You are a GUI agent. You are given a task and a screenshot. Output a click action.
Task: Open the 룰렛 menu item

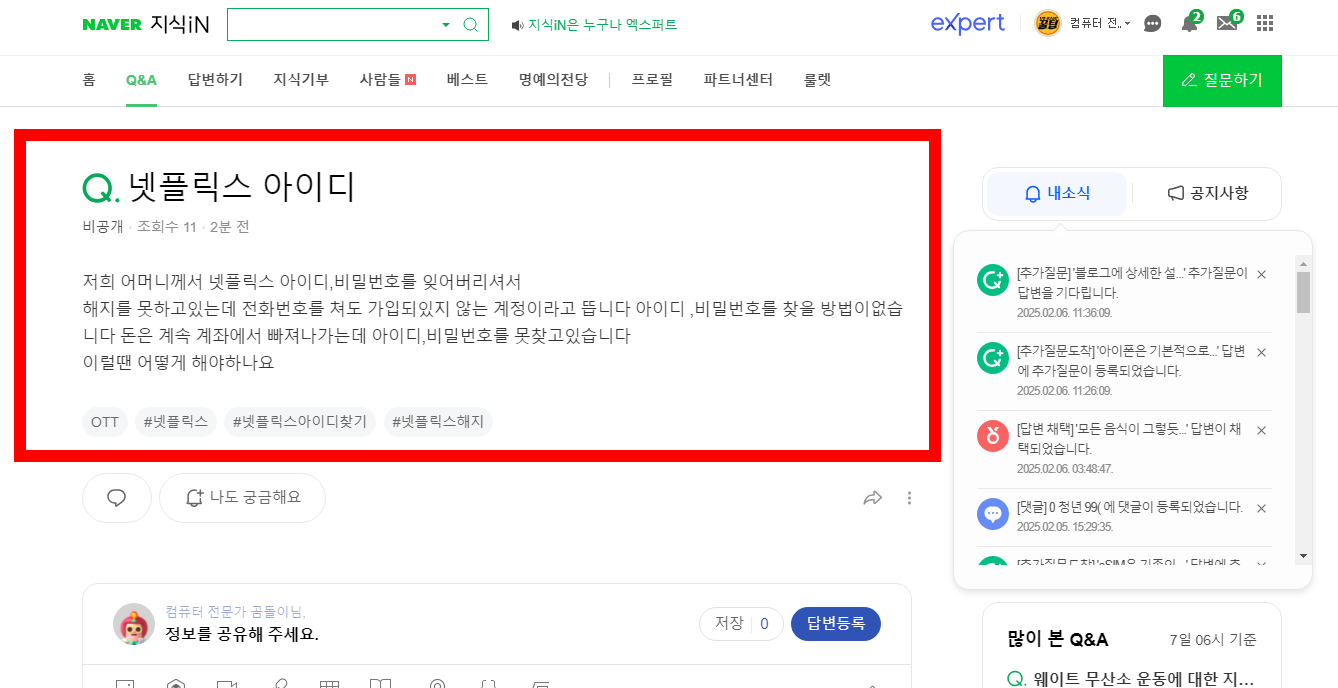(x=817, y=80)
